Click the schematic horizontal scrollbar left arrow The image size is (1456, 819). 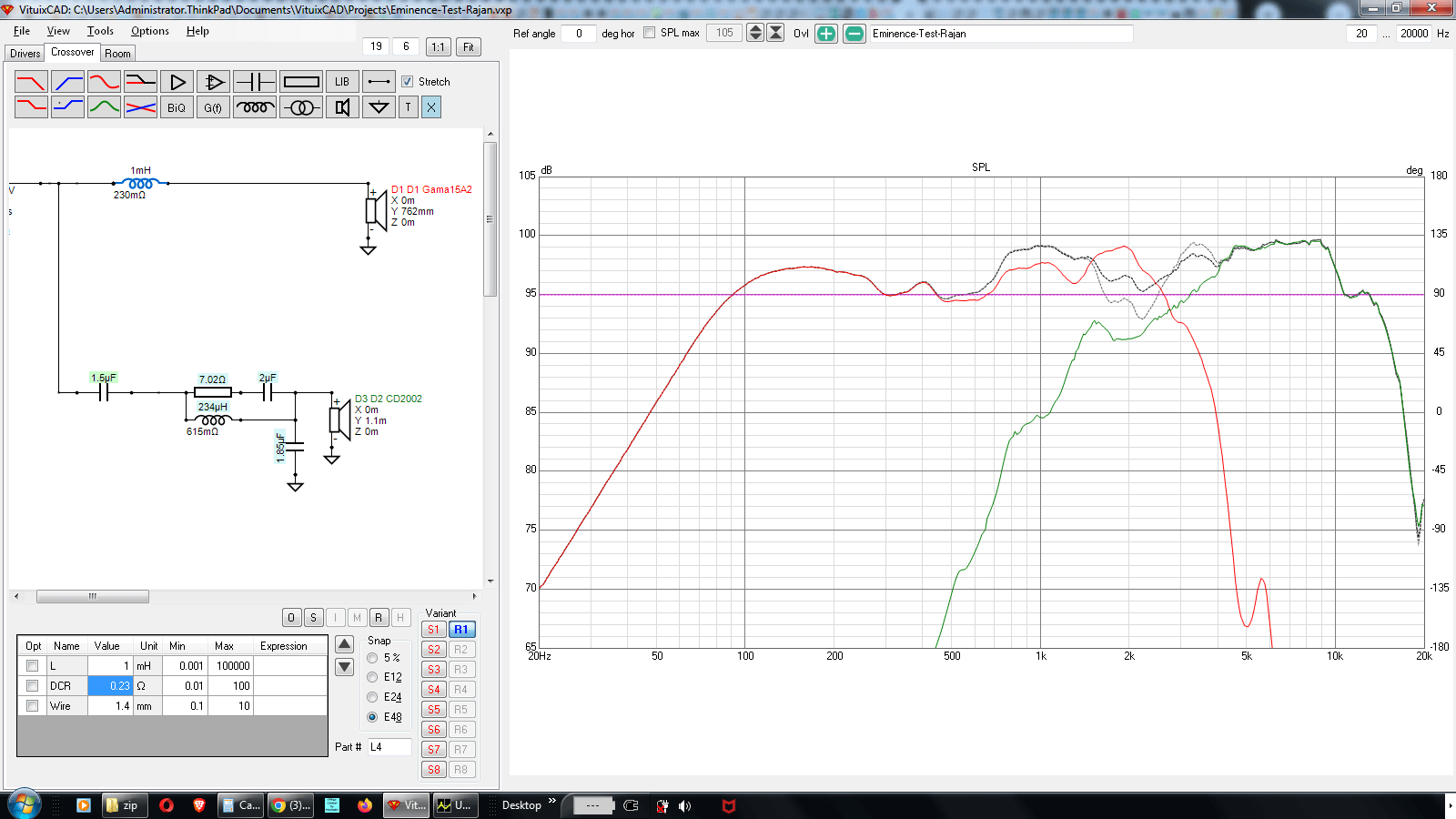click(15, 597)
